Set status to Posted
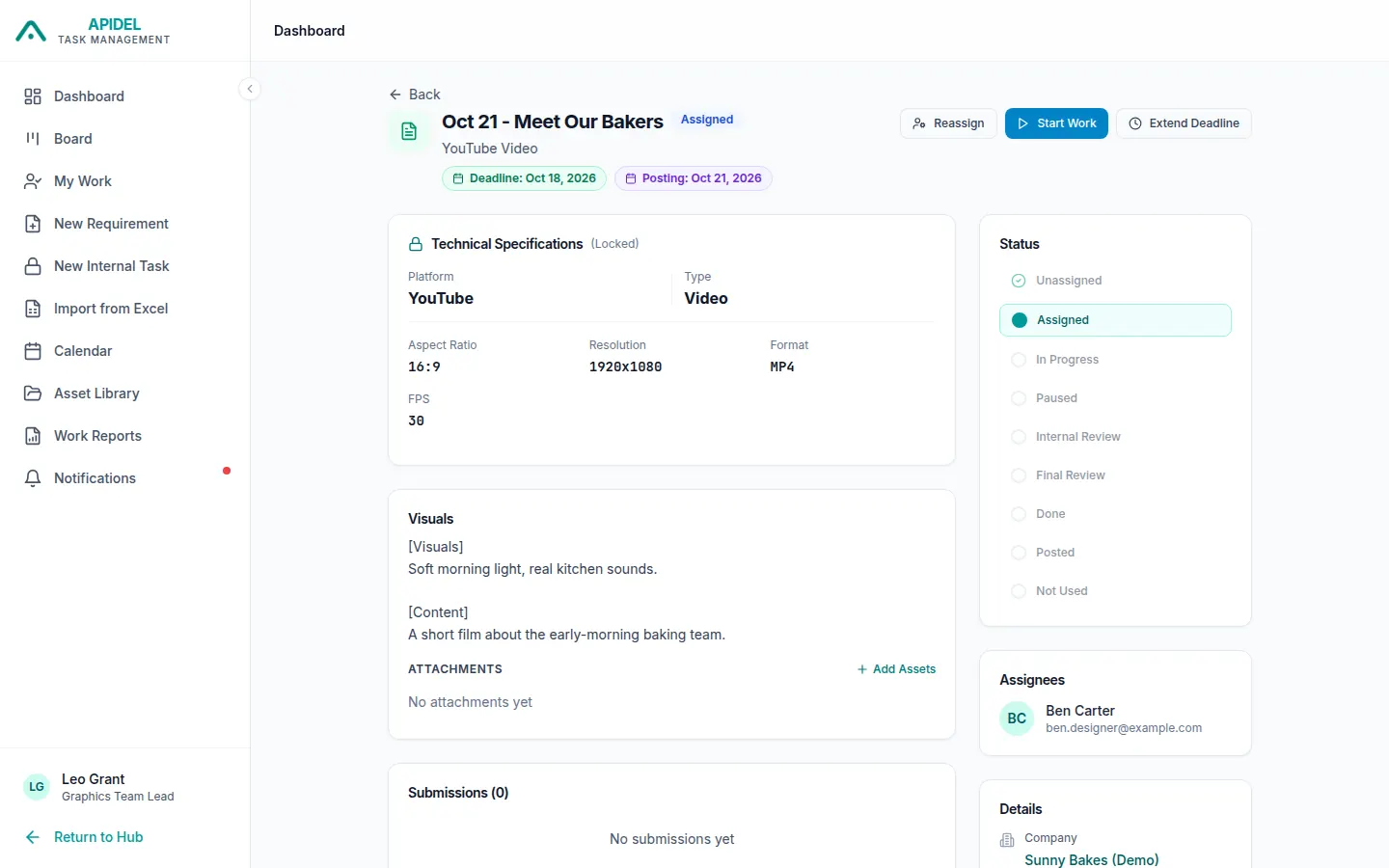 tap(1115, 553)
